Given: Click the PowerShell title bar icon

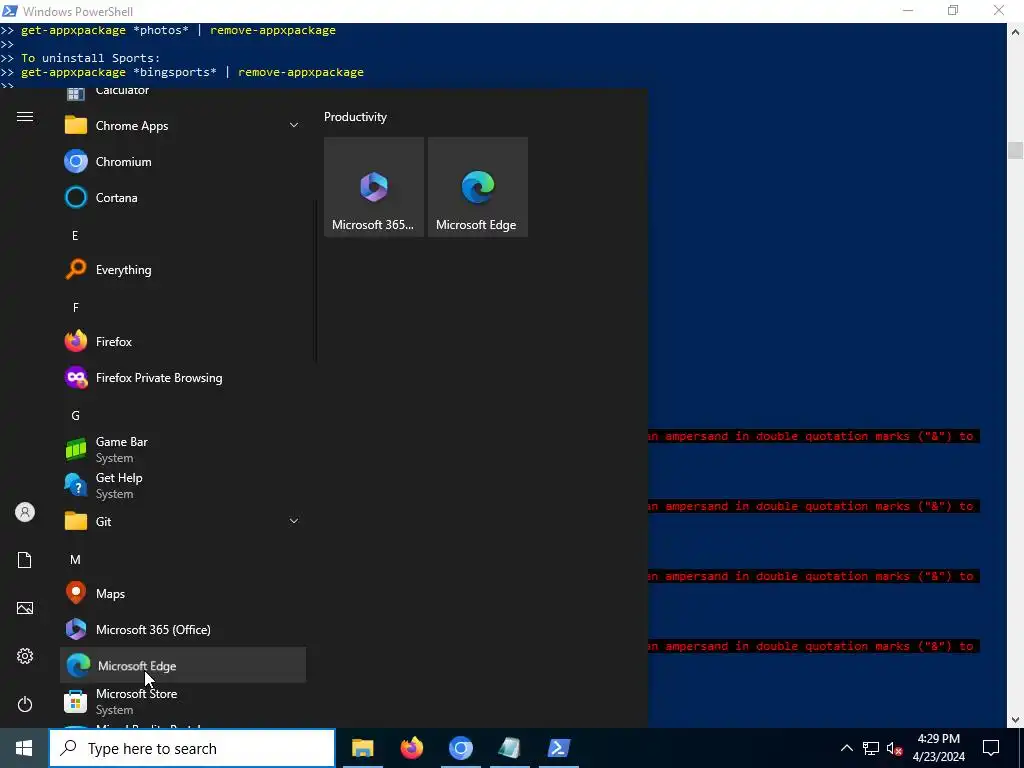Looking at the screenshot, I should (x=10, y=11).
